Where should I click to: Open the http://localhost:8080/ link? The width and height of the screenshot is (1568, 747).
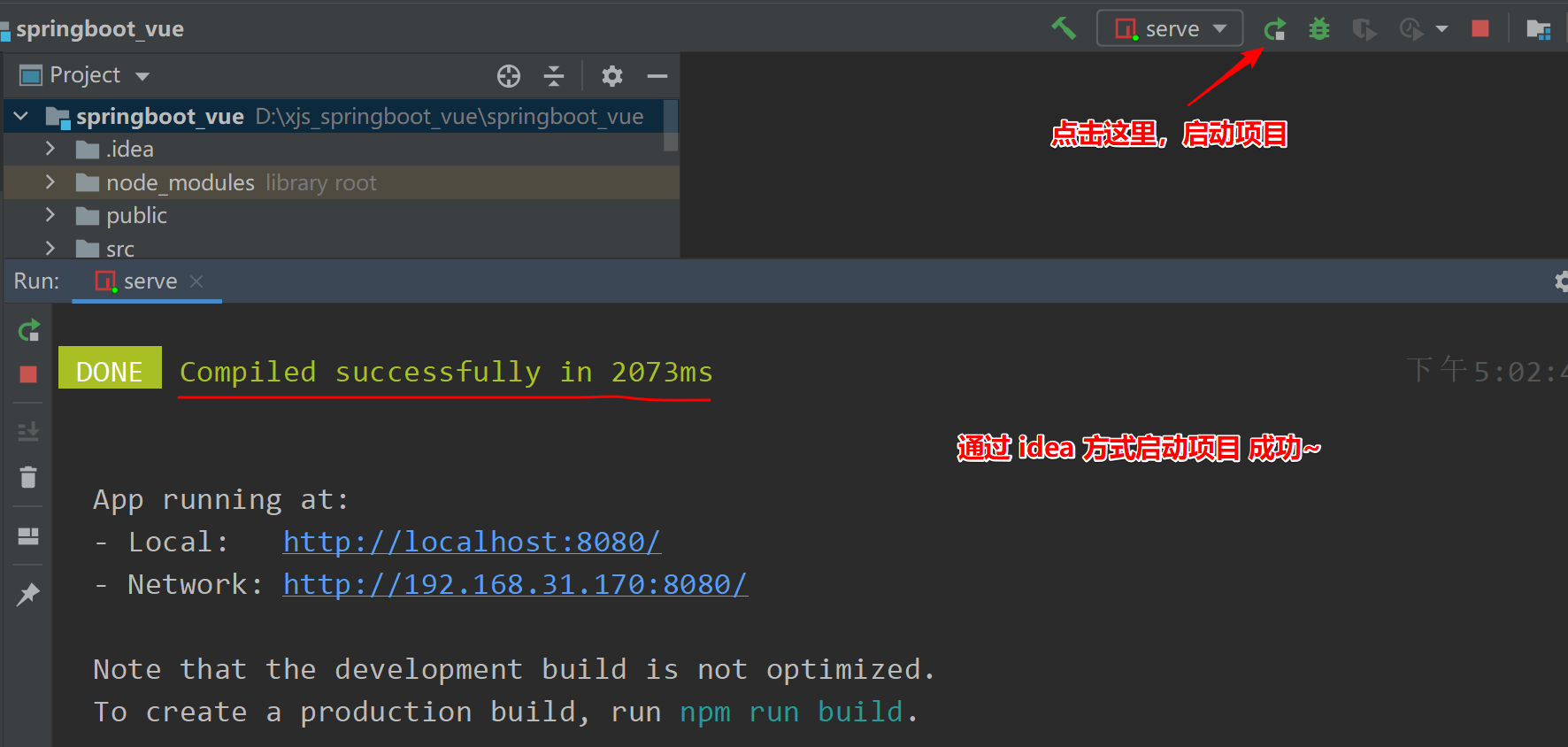pos(472,542)
